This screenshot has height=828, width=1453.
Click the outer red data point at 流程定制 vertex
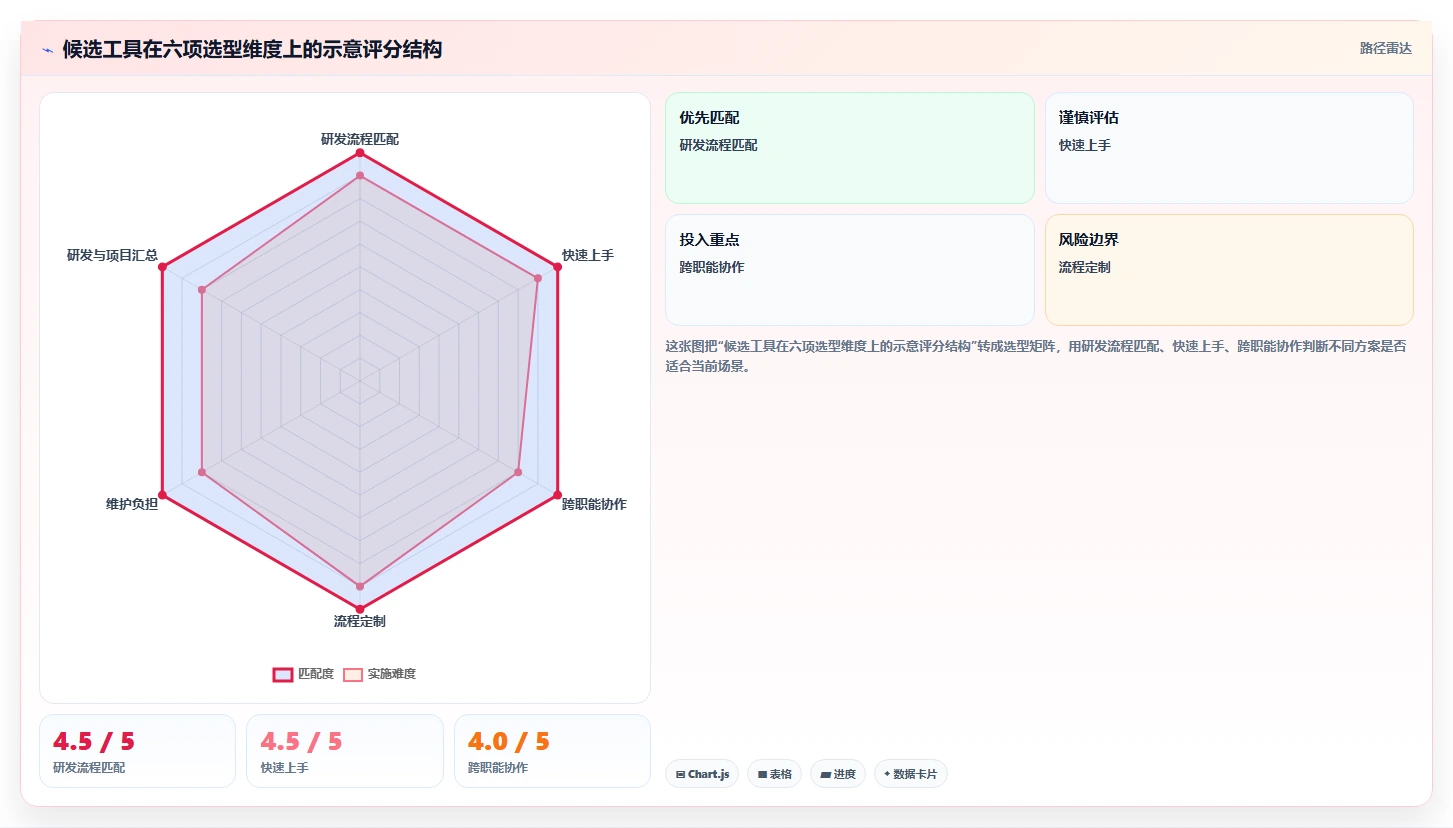tap(360, 608)
